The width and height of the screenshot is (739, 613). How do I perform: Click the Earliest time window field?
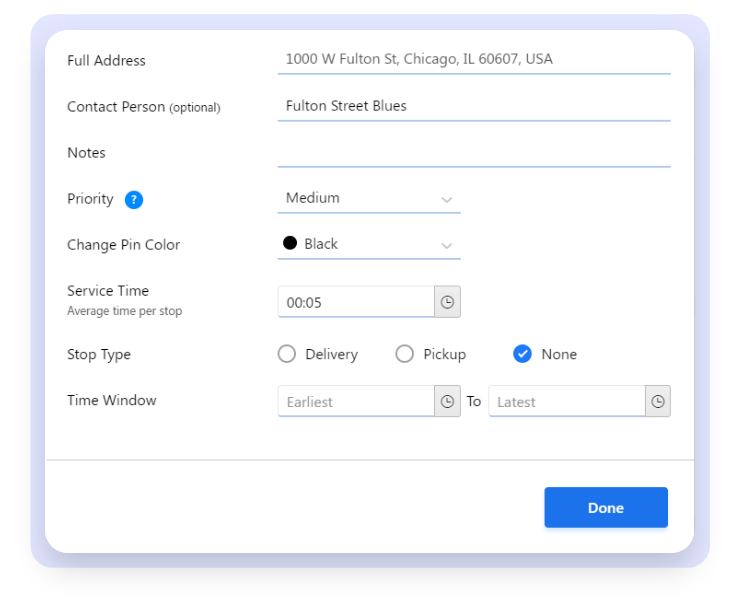click(356, 401)
